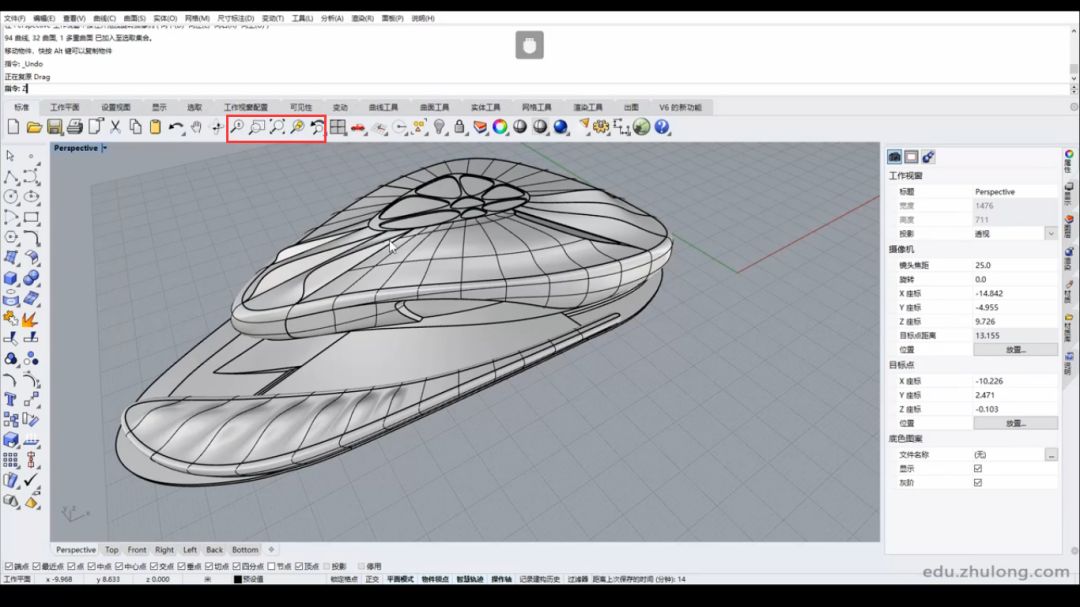The width and height of the screenshot is (1080, 607).
Task: Paste from clipboard toolbar icon
Action: [156, 127]
